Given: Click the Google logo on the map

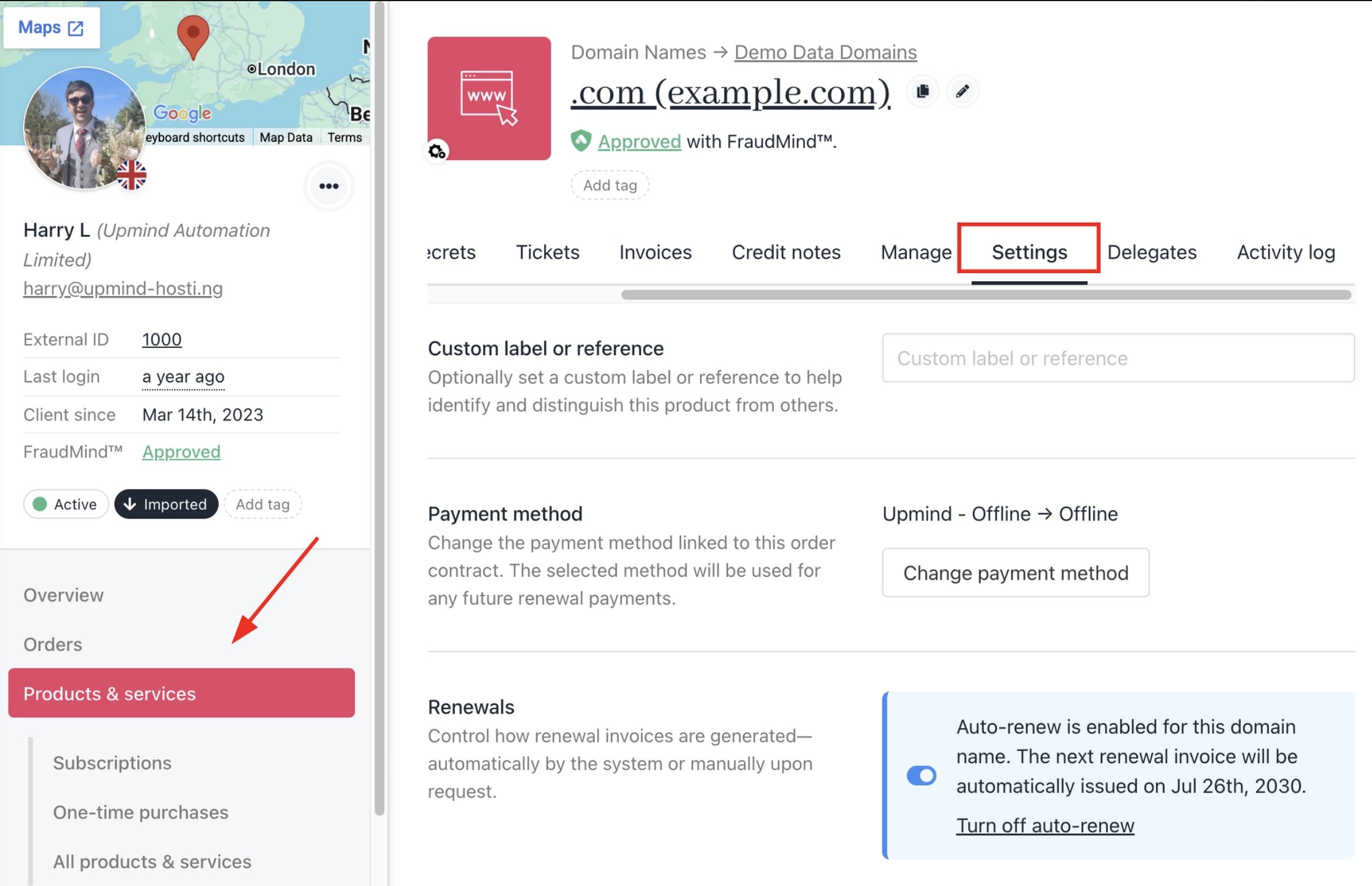Looking at the screenshot, I should pyautogui.click(x=182, y=113).
